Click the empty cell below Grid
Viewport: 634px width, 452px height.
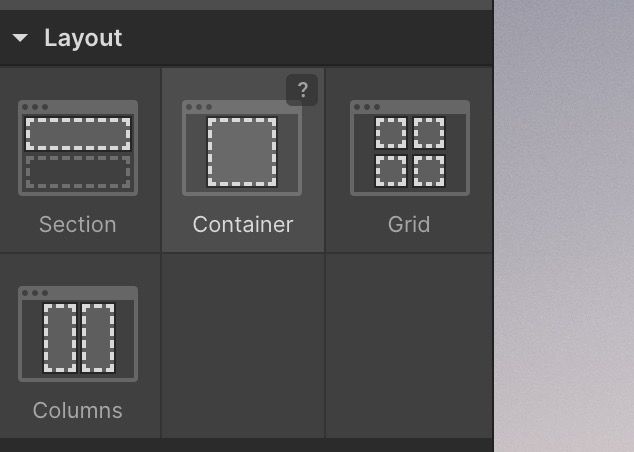[x=409, y=346]
